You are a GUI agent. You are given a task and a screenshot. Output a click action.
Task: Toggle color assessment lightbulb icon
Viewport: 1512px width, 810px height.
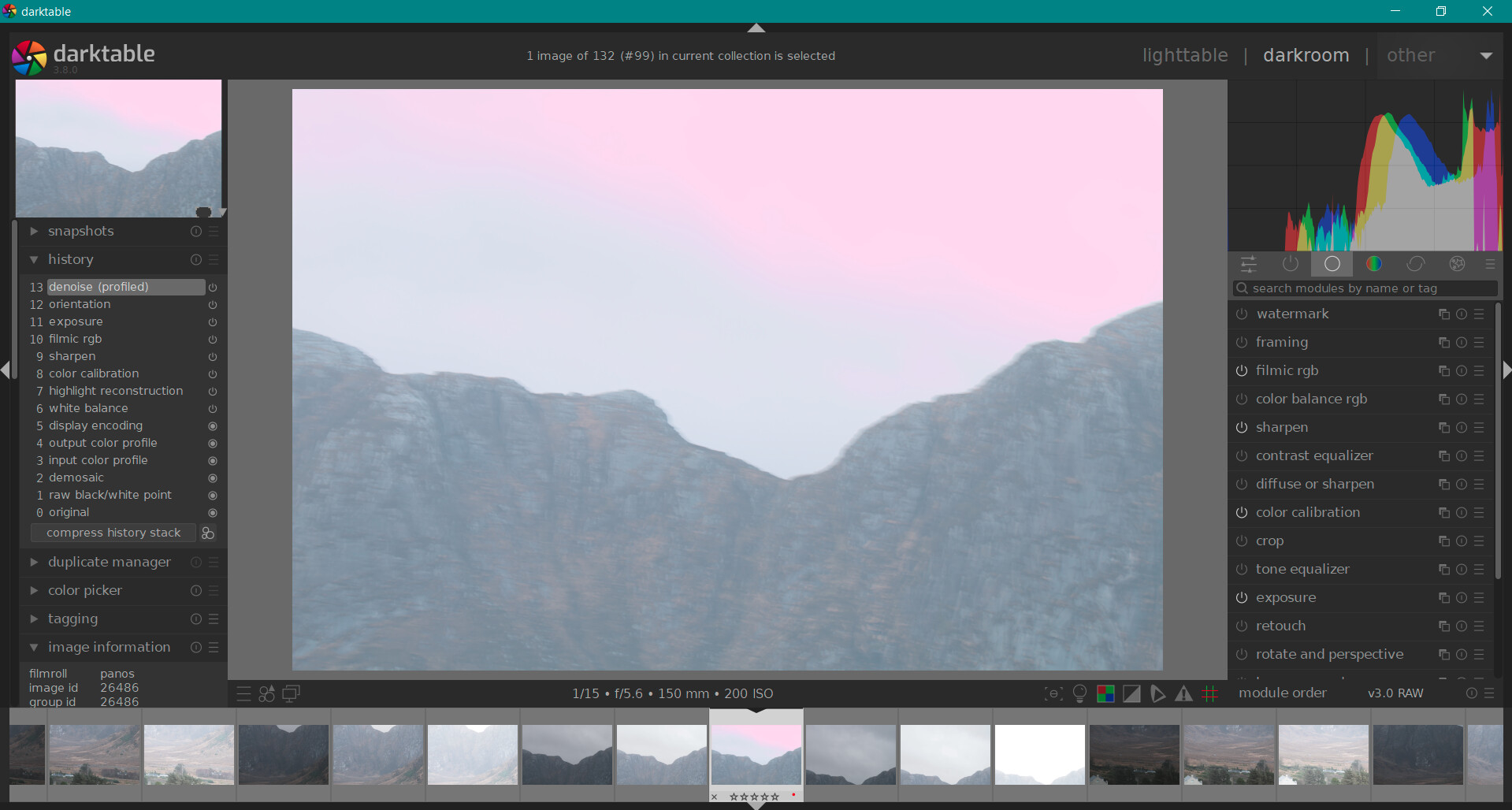1079,693
